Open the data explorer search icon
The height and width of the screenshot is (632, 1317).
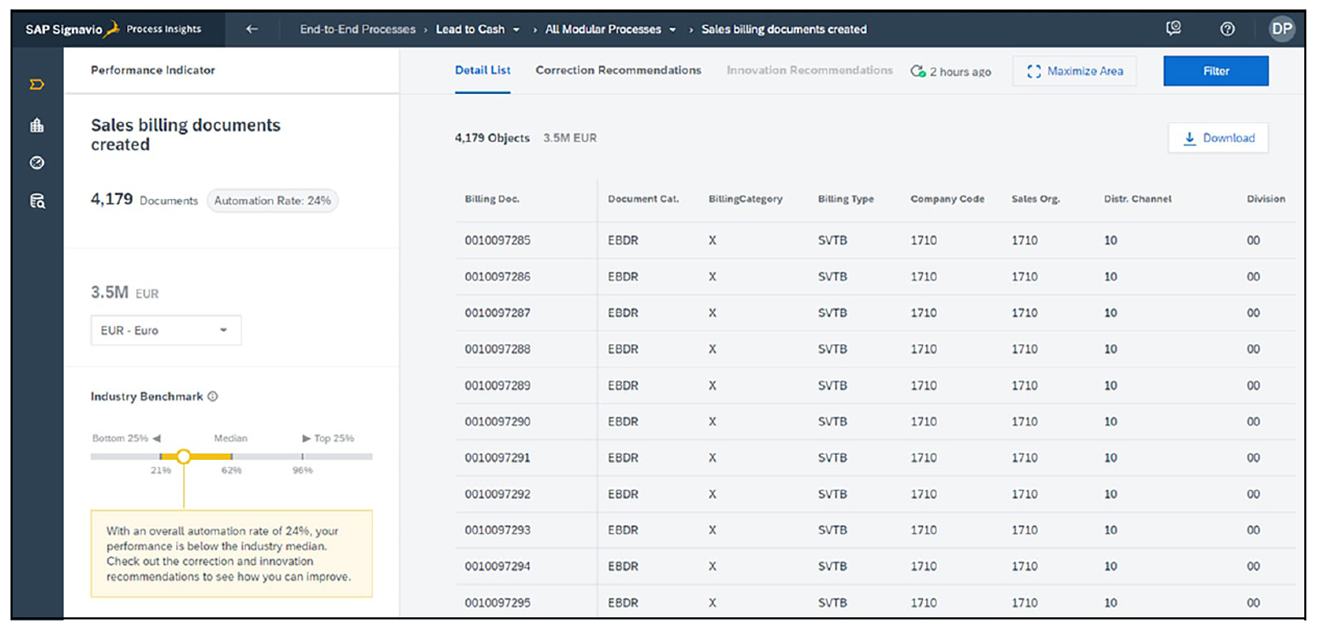tap(36, 200)
